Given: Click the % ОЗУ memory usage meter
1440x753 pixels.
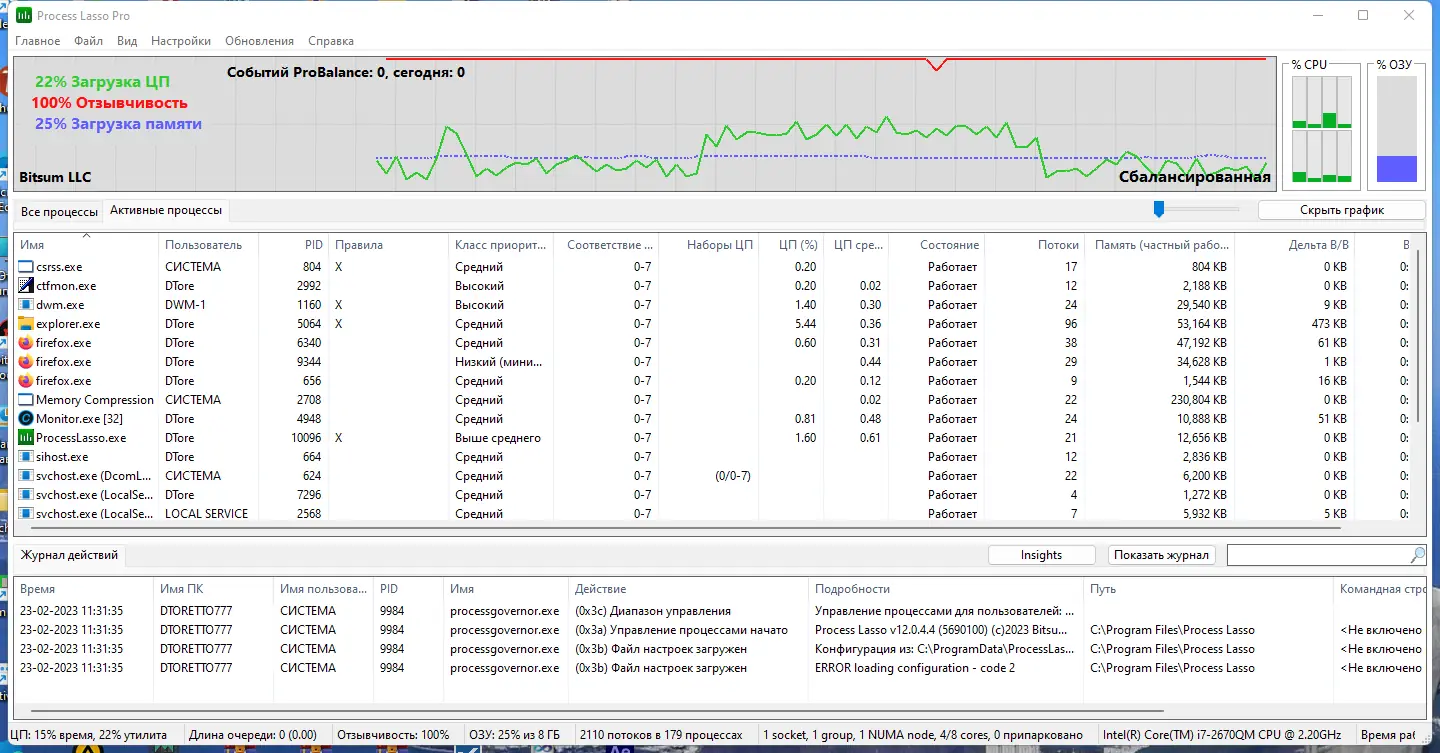Looking at the screenshot, I should click(x=1397, y=129).
